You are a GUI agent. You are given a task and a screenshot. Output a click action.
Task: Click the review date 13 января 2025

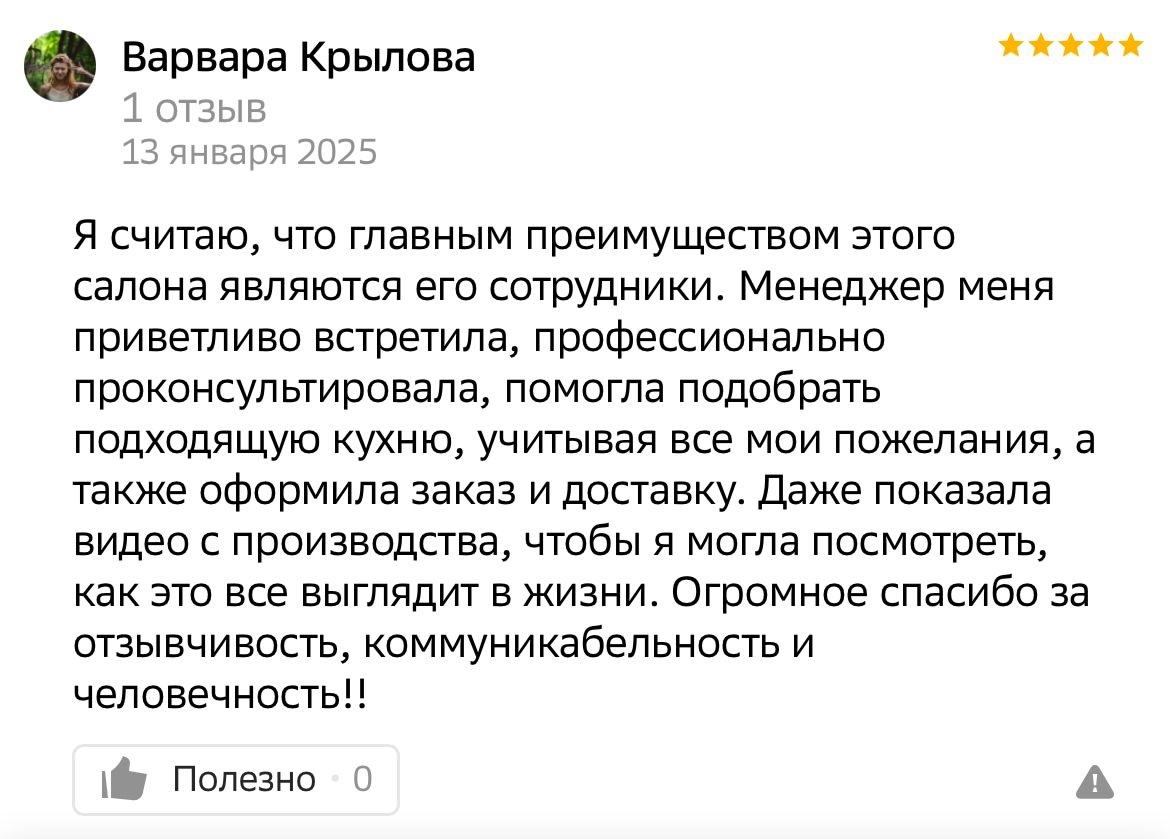249,152
